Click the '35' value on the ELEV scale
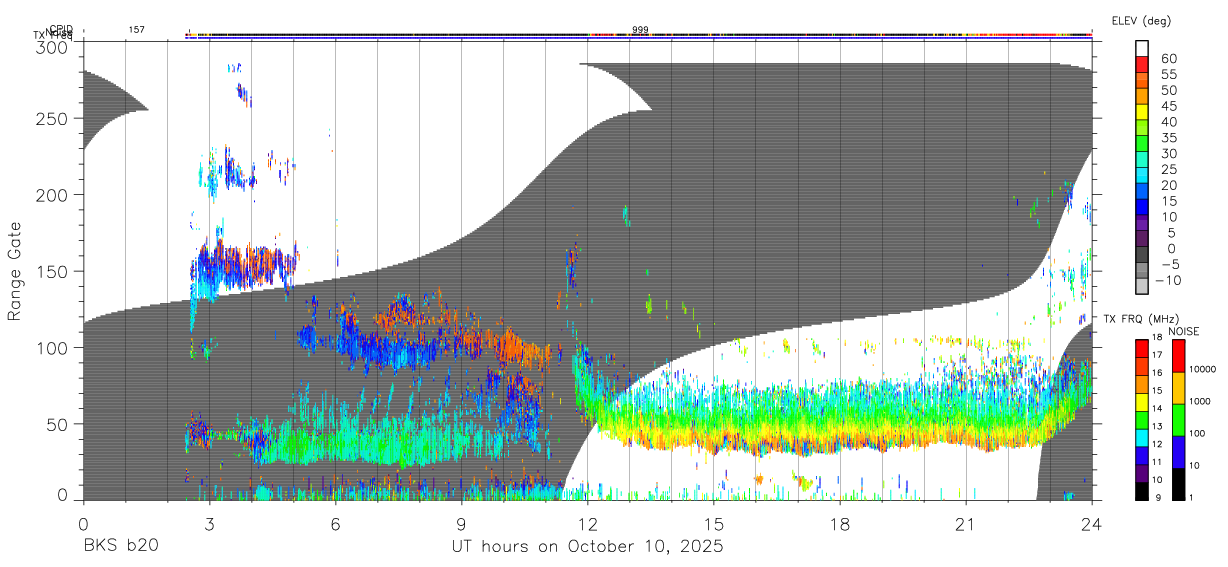The height and width of the screenshot is (567, 1228). click(1168, 137)
